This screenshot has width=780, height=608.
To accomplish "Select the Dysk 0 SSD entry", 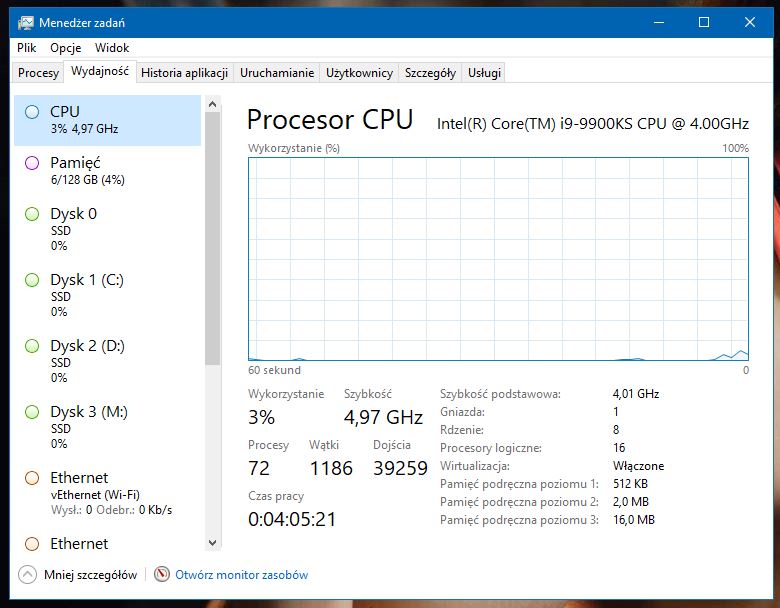I will (107, 229).
